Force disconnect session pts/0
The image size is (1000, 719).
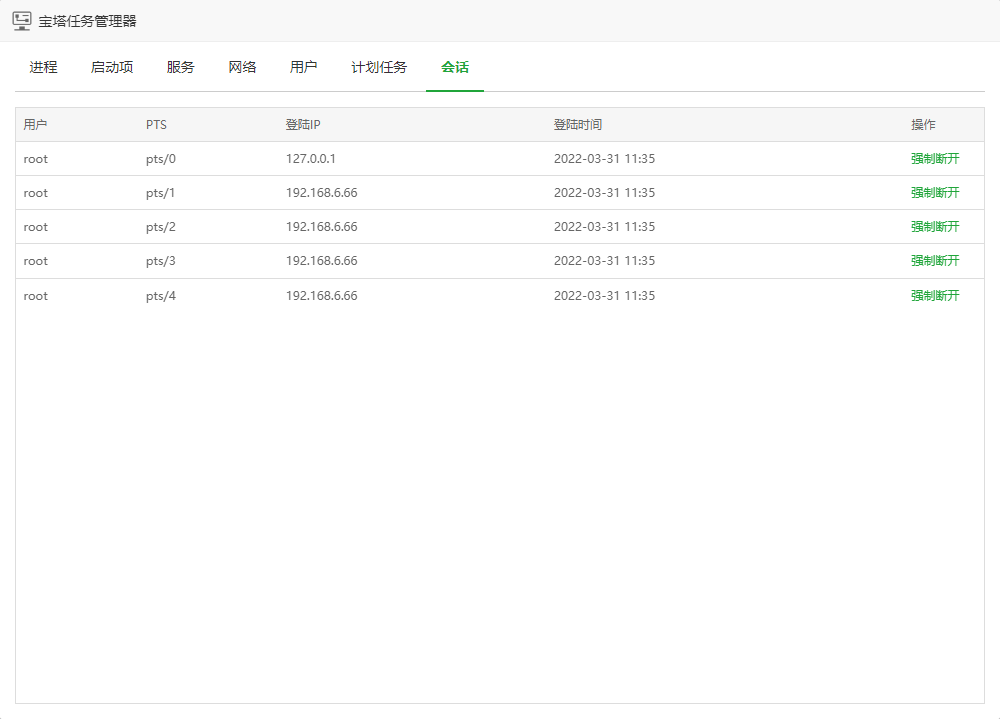pos(934,159)
